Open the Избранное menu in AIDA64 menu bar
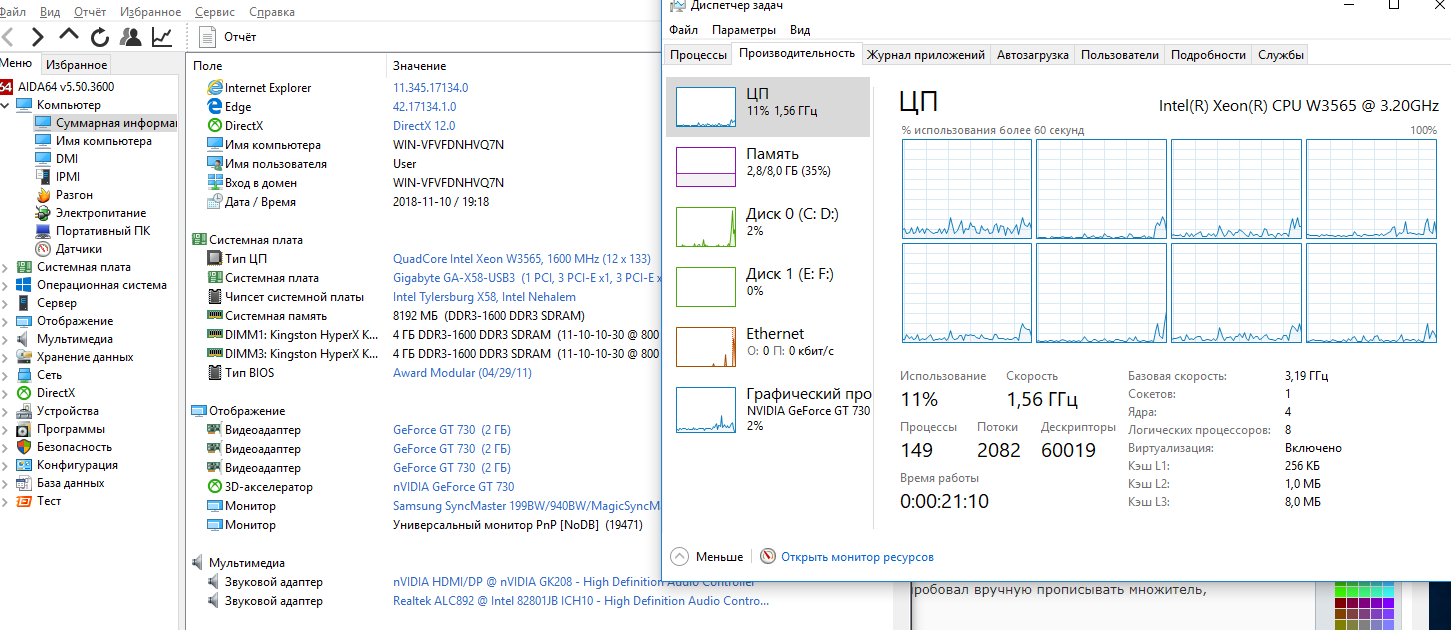Image resolution: width=1451 pixels, height=630 pixels. [150, 12]
